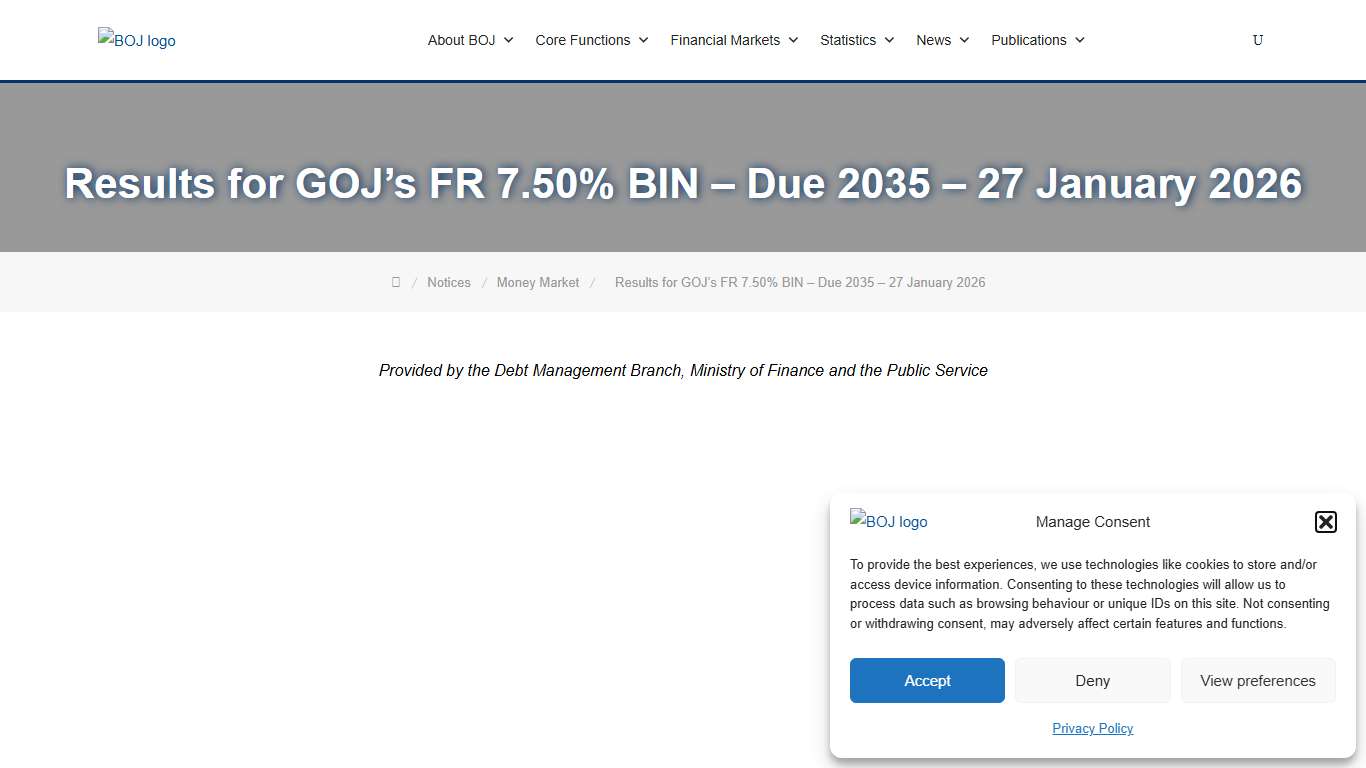The image size is (1366, 768).
Task: Click the BOJ logo inside the consent popup
Action: tap(888, 521)
